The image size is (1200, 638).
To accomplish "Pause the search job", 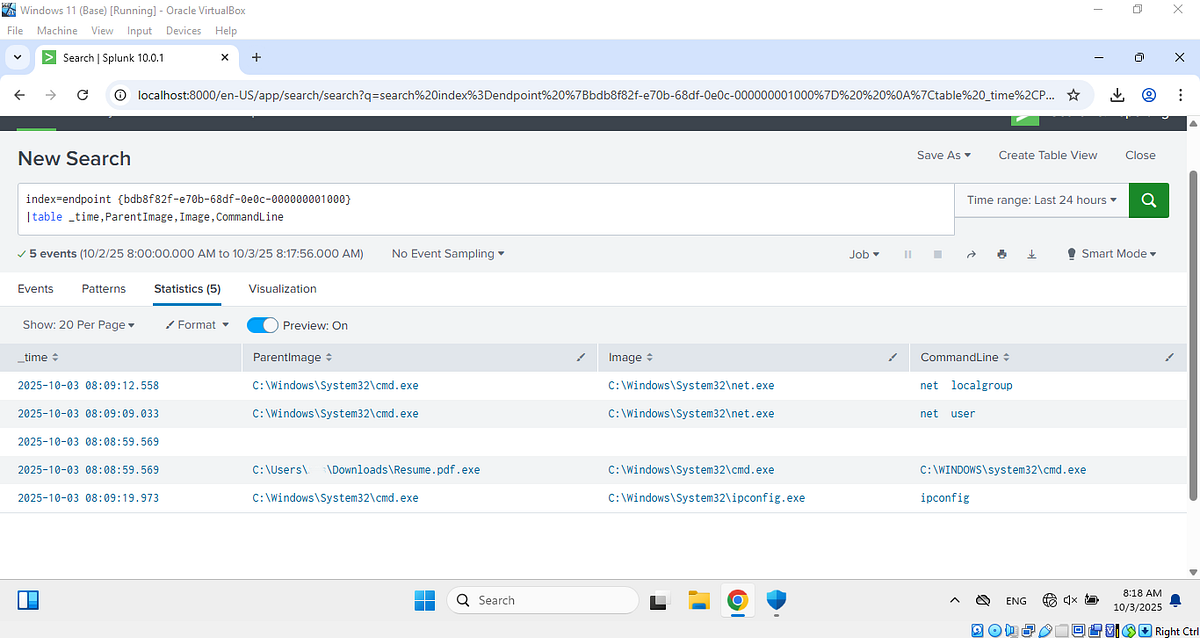I will point(908,254).
